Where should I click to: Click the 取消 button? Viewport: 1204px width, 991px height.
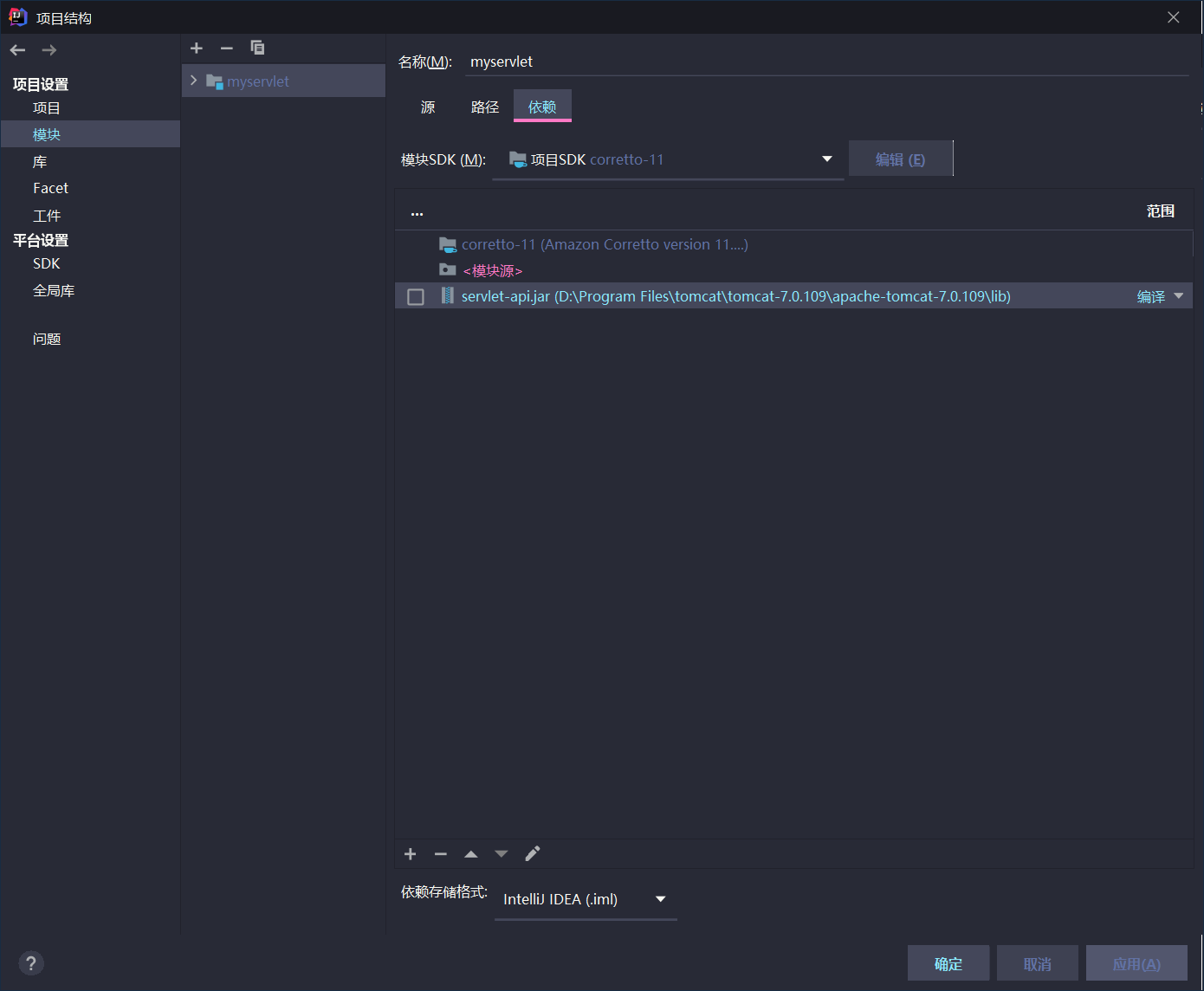point(1038,963)
